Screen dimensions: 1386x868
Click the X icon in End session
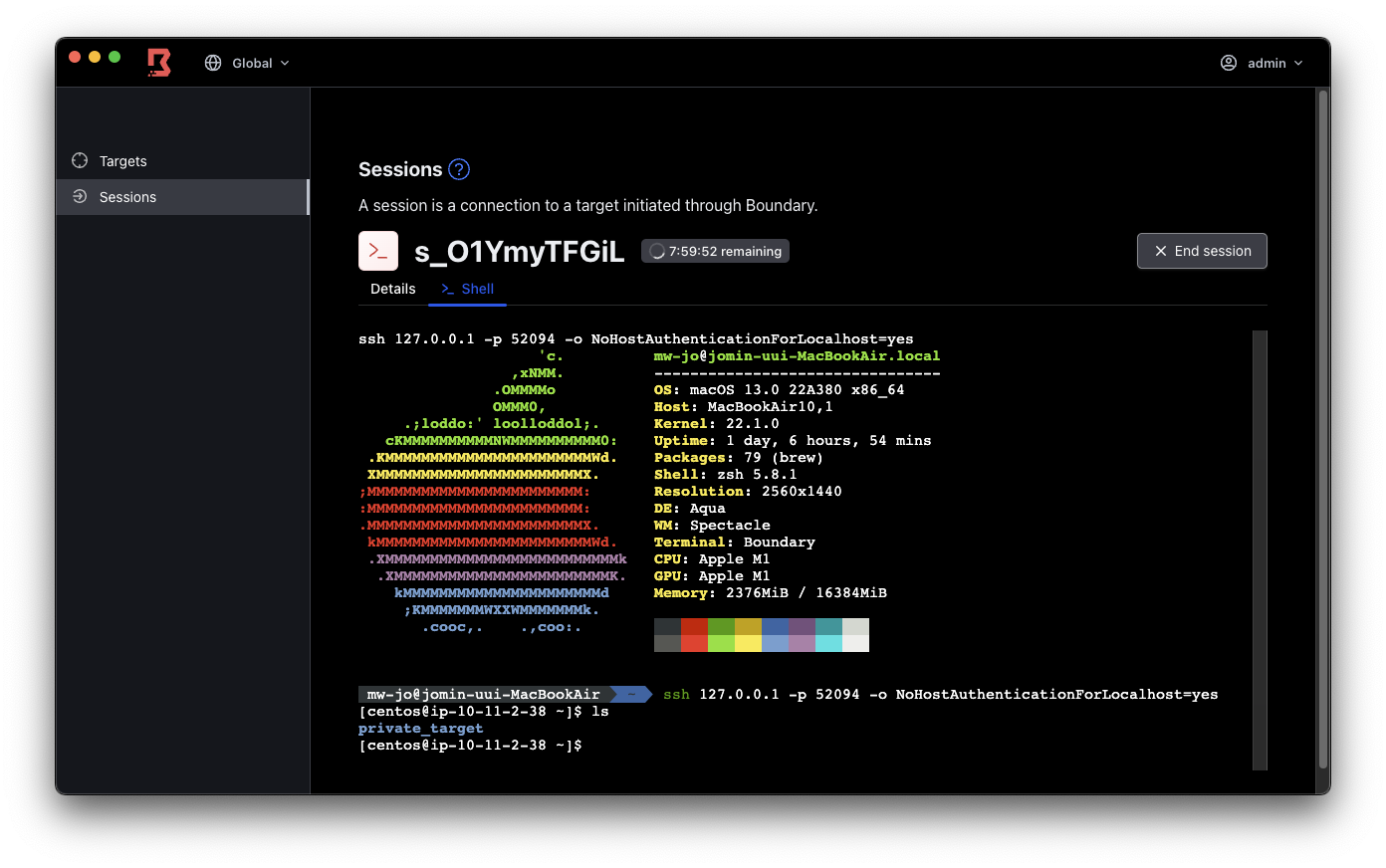pos(1160,251)
